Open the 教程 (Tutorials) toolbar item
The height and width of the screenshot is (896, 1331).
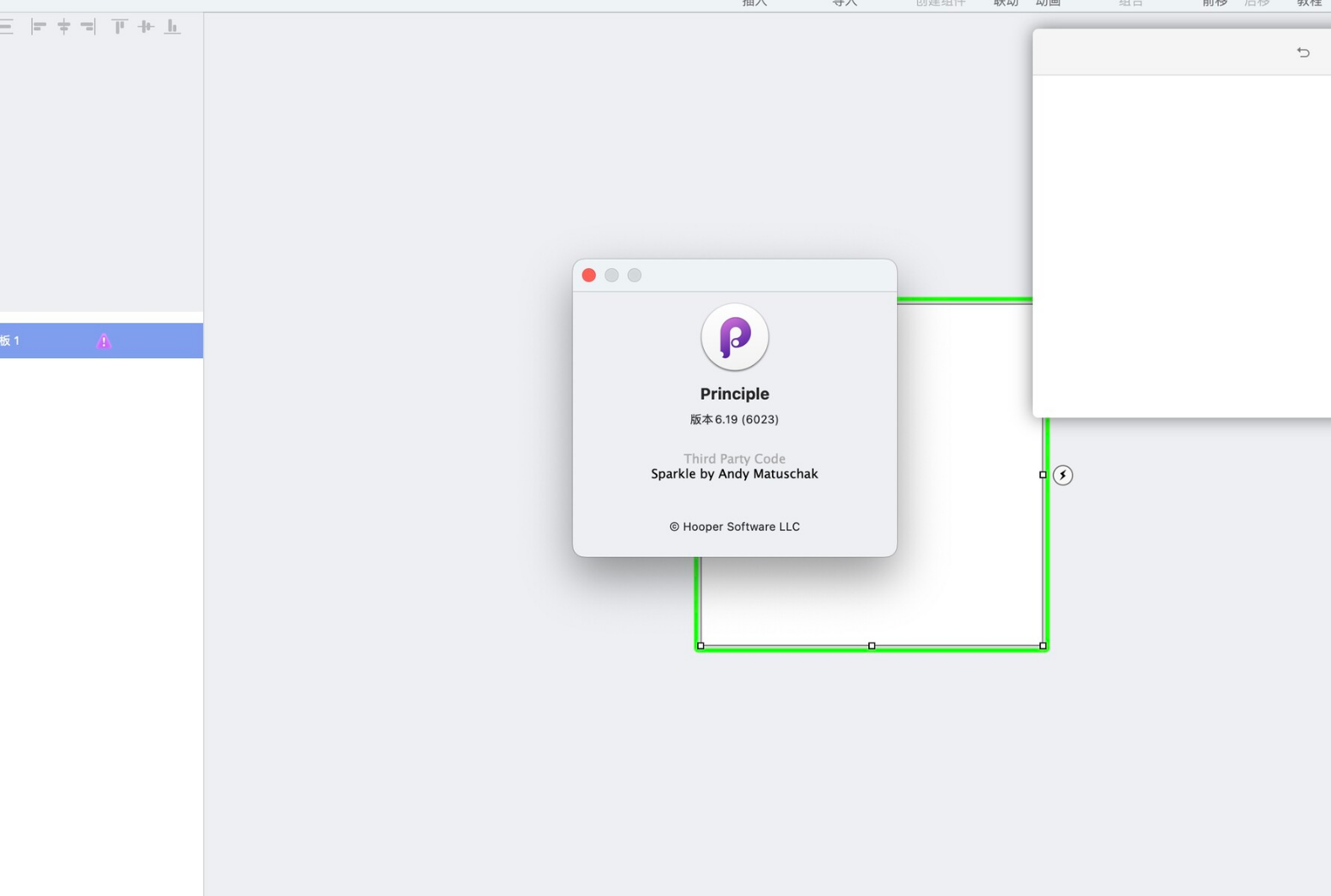tap(1309, 3)
